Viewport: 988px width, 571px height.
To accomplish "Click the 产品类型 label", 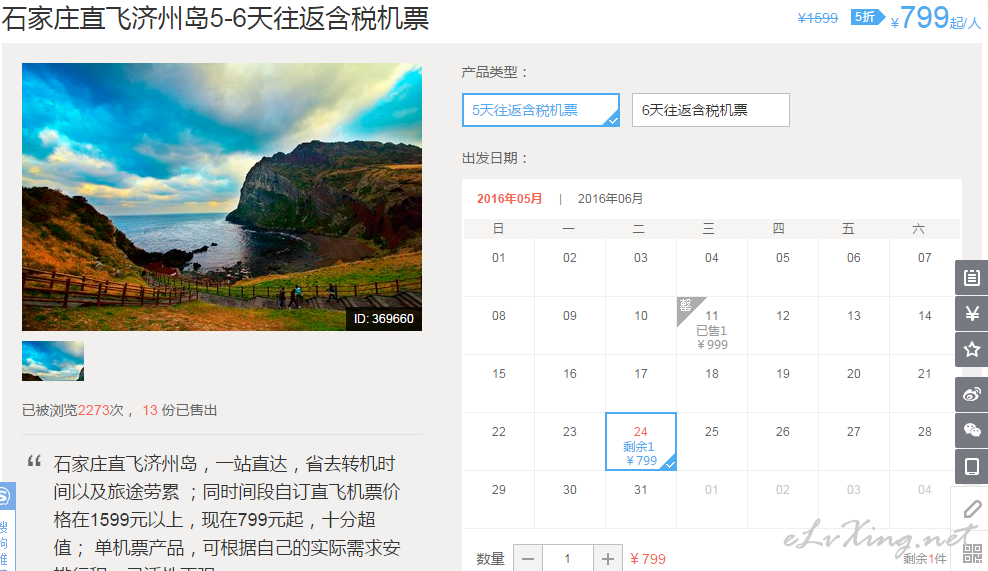I will tap(494, 72).
